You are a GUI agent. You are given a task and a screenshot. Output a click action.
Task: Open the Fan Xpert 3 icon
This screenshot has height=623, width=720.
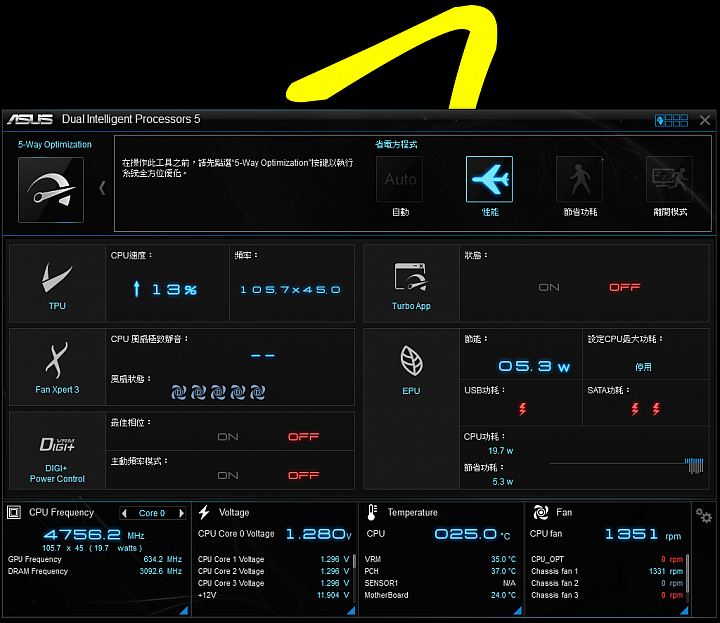coord(57,360)
